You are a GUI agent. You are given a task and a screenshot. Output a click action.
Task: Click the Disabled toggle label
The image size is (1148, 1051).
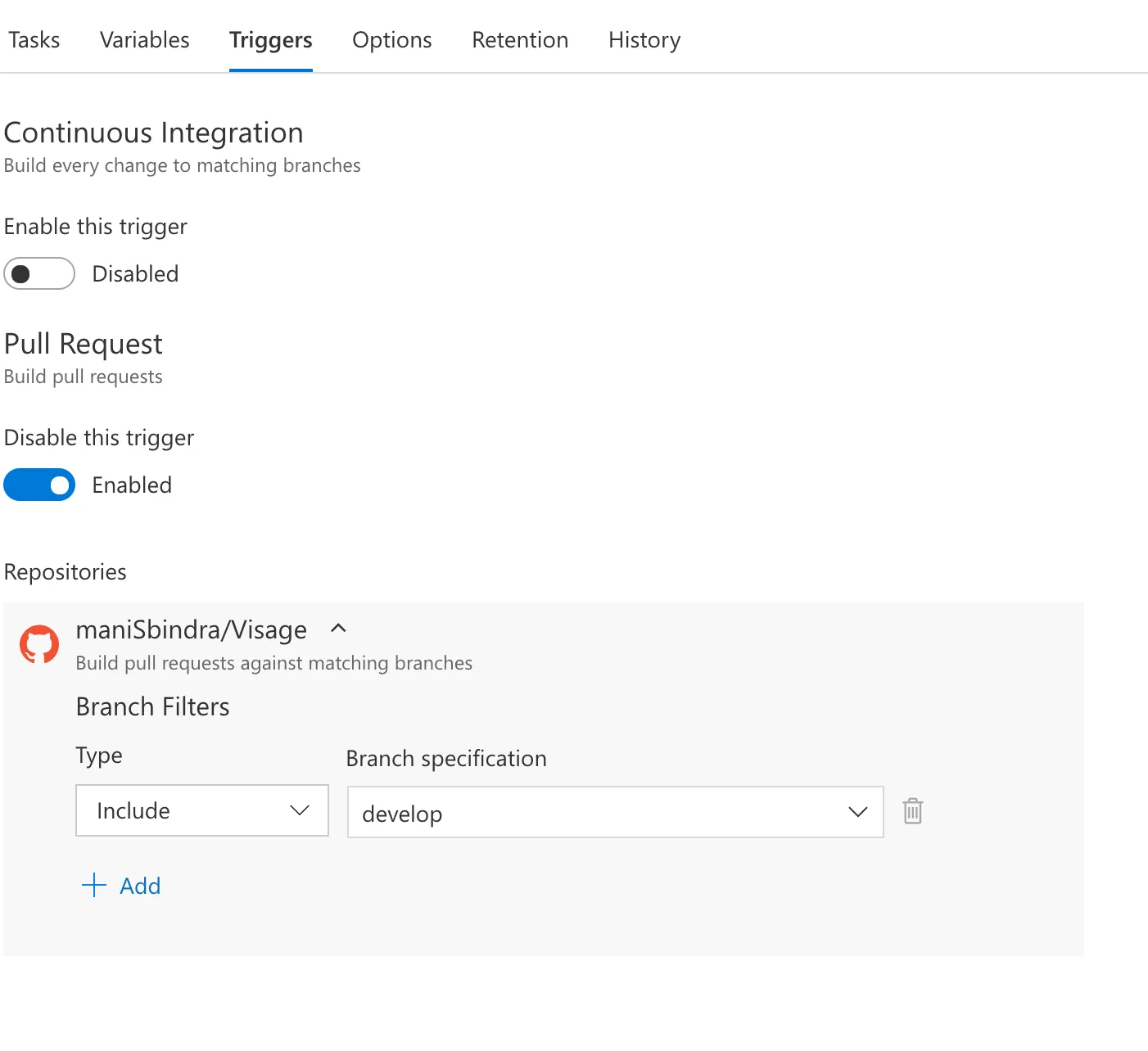point(135,273)
